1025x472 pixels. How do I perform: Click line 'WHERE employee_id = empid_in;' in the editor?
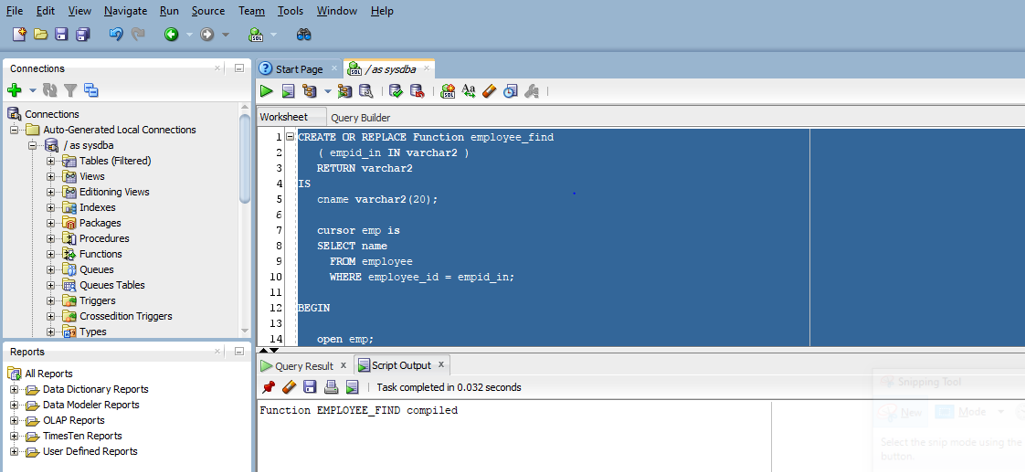click(422, 277)
